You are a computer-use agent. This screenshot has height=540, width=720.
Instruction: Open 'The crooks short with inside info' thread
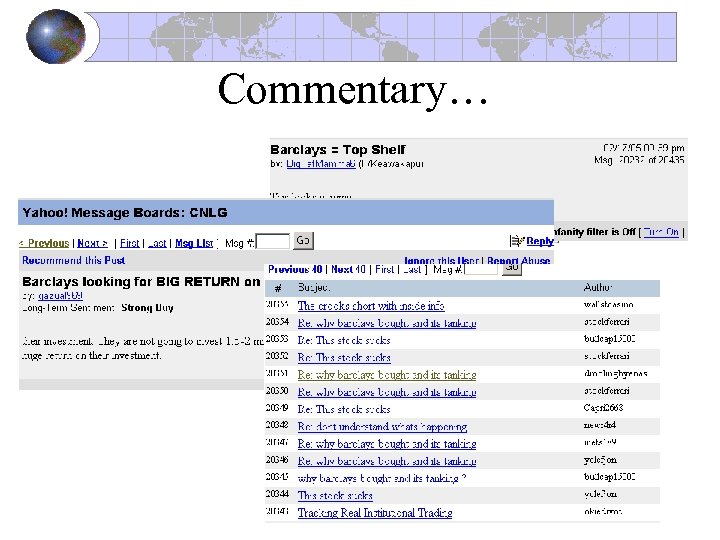click(x=371, y=306)
